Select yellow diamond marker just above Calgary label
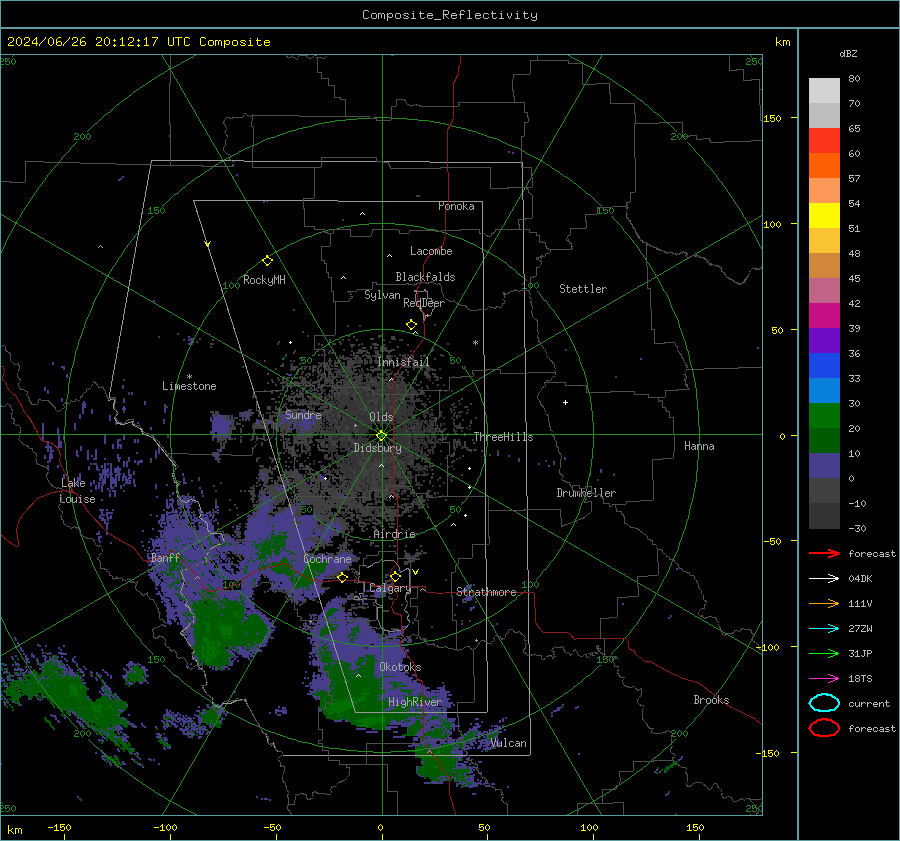This screenshot has height=841, width=900. 395,576
